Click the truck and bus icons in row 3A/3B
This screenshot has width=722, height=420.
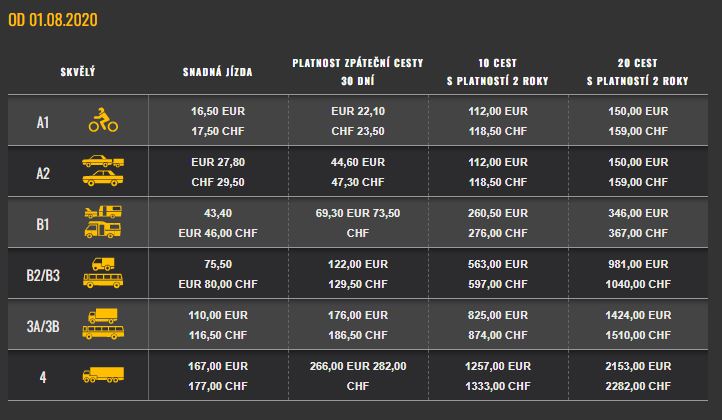(104, 323)
